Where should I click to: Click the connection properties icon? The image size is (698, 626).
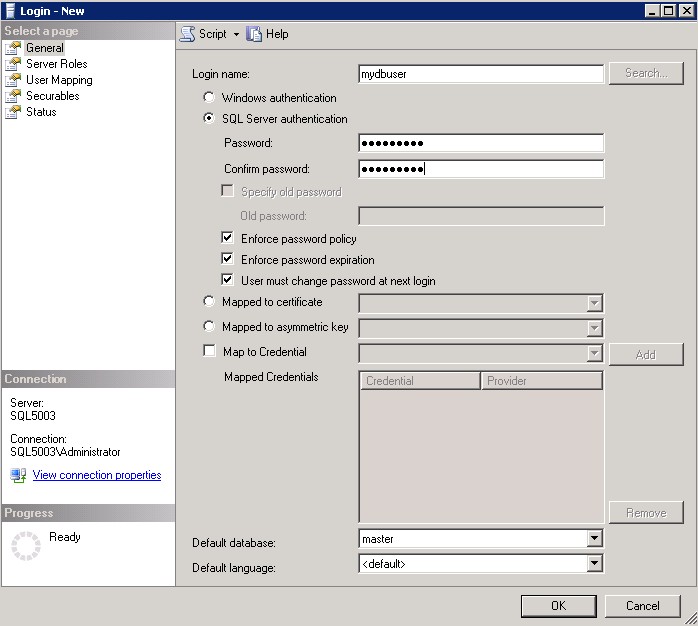coord(18,476)
